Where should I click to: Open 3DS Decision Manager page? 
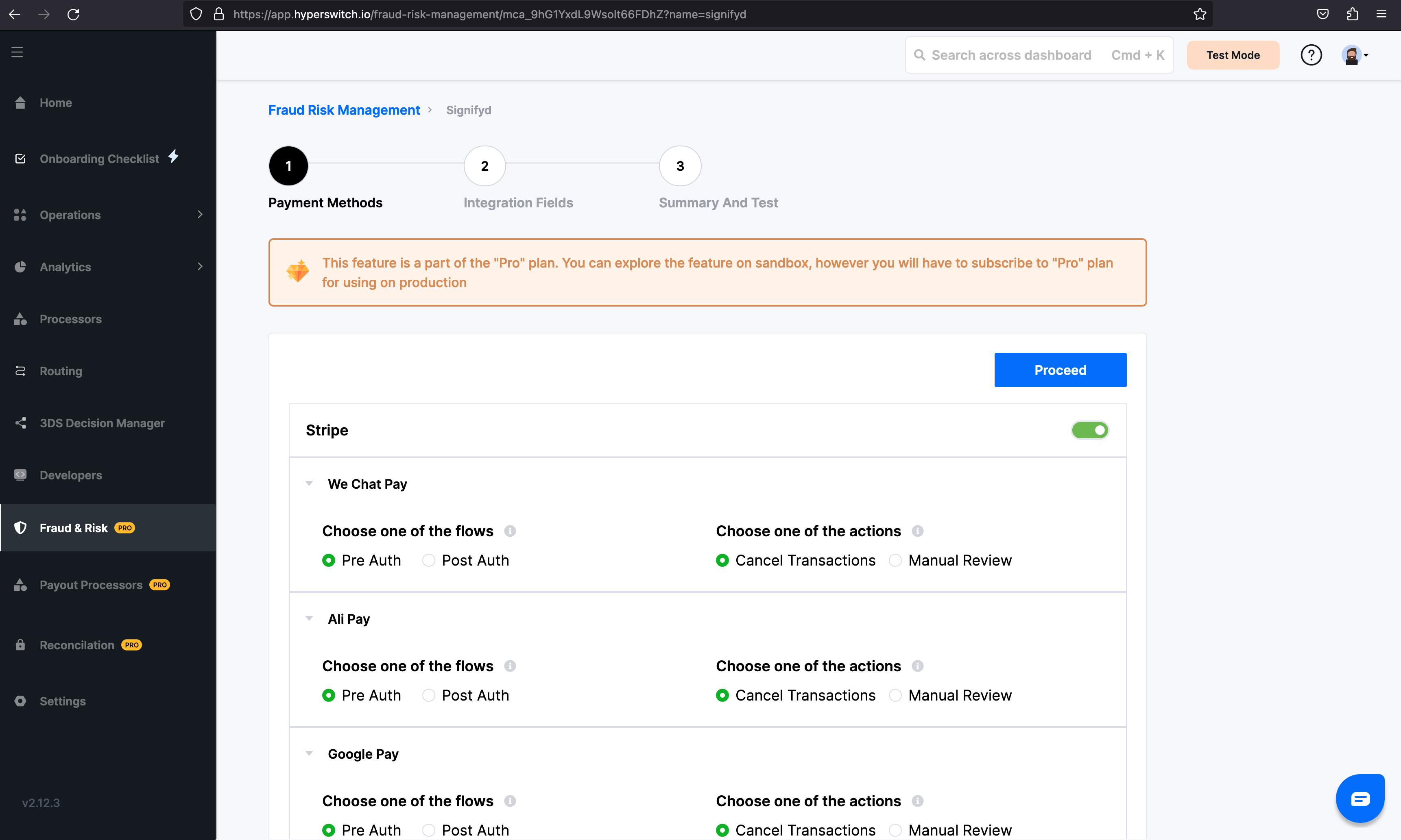[102, 423]
